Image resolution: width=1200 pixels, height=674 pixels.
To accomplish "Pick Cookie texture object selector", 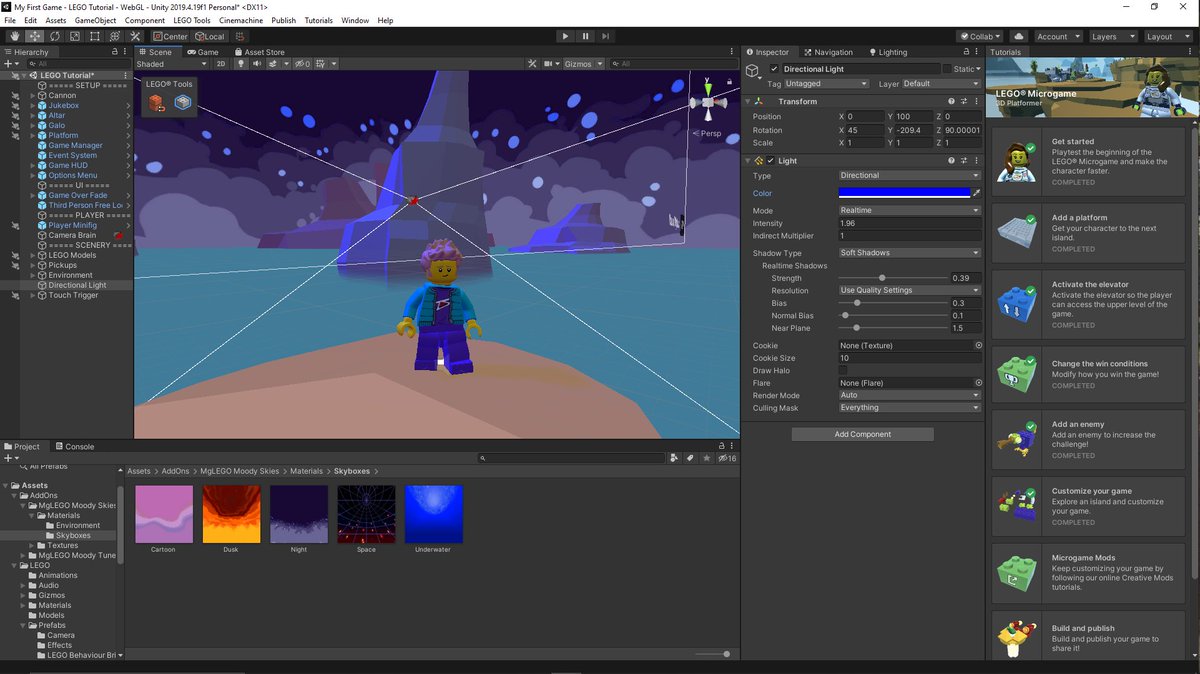I will pyautogui.click(x=978, y=345).
